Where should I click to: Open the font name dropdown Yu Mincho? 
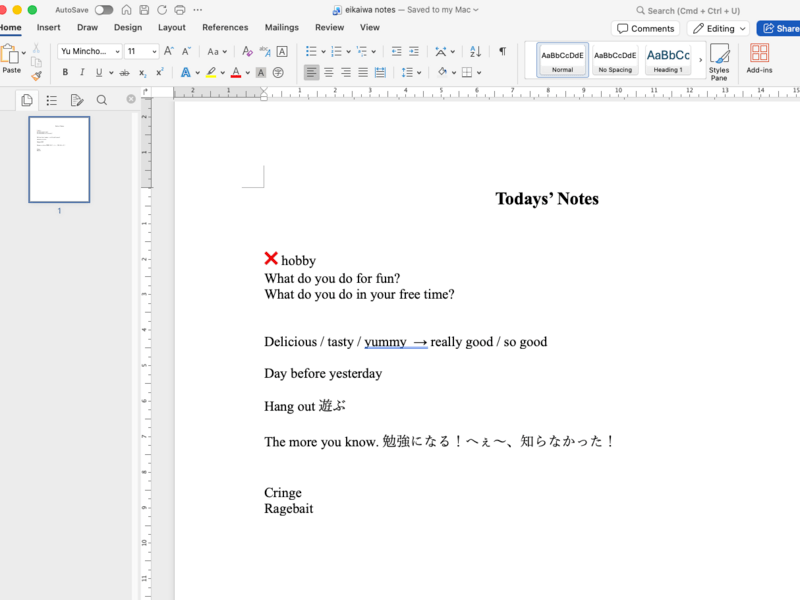tap(90, 51)
